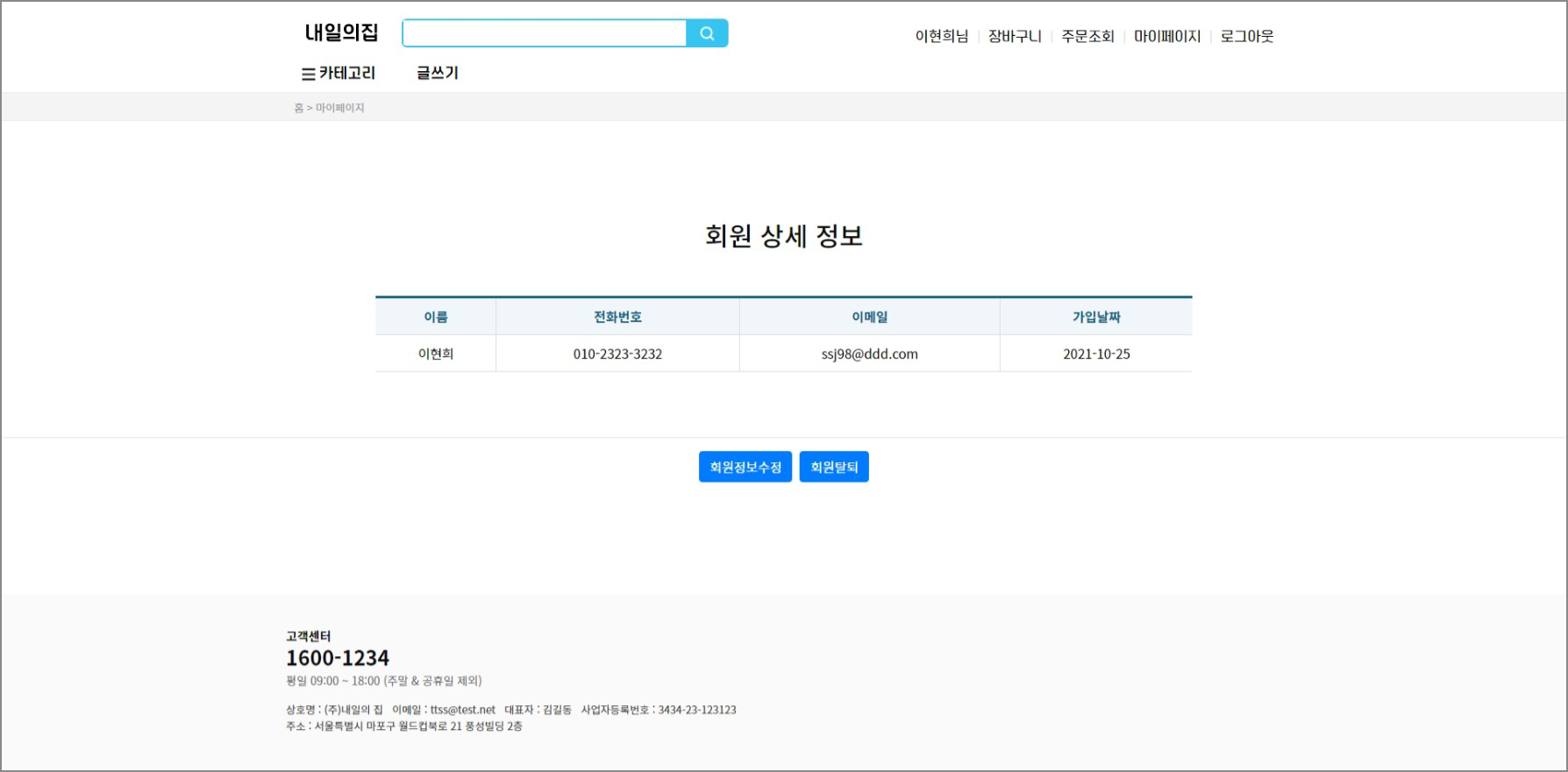Image resolution: width=1568 pixels, height=772 pixels.
Task: Open the 장바구니 cart link
Action: coord(1015,36)
